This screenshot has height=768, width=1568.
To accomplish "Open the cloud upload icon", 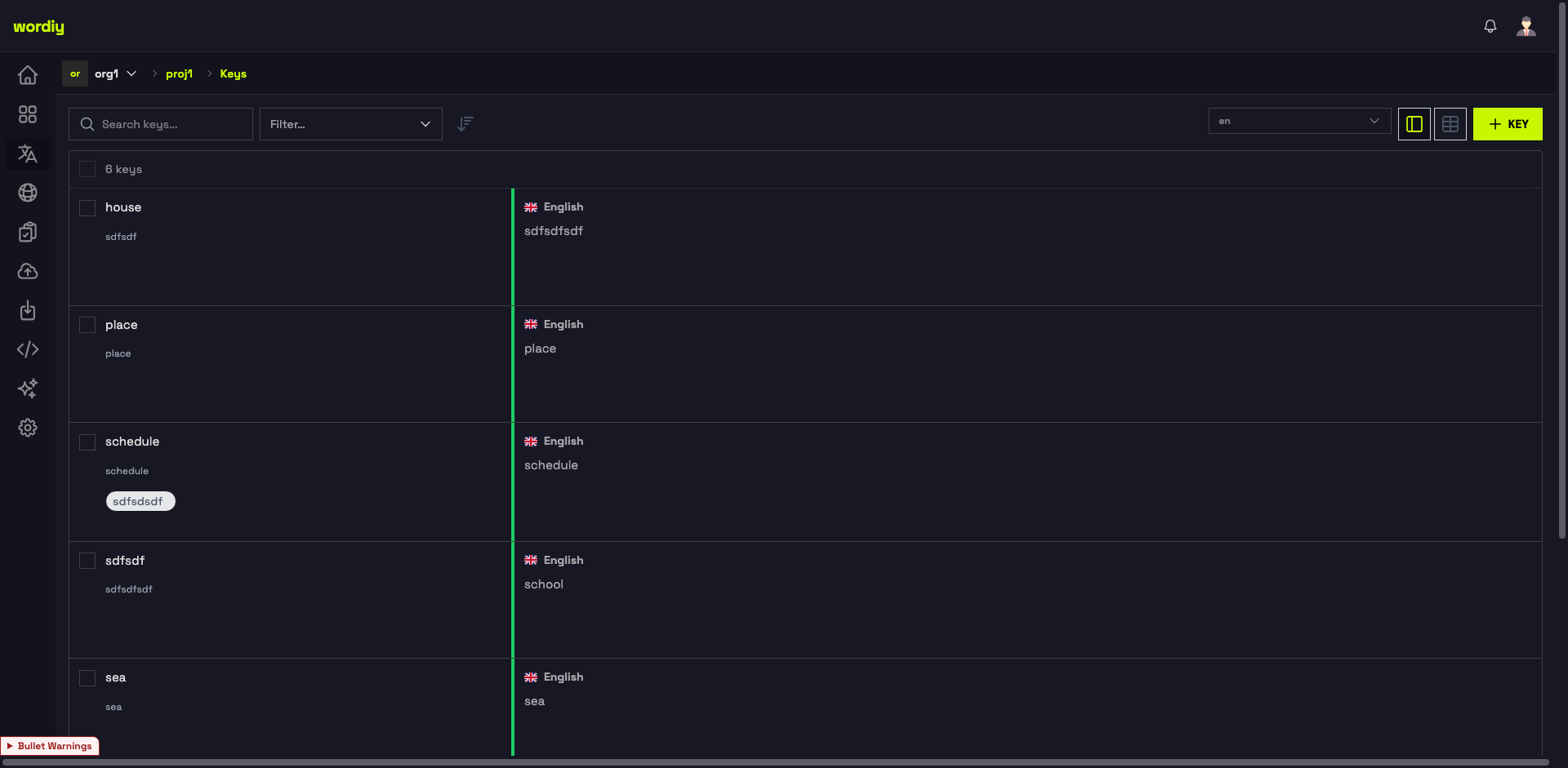I will pos(28,271).
